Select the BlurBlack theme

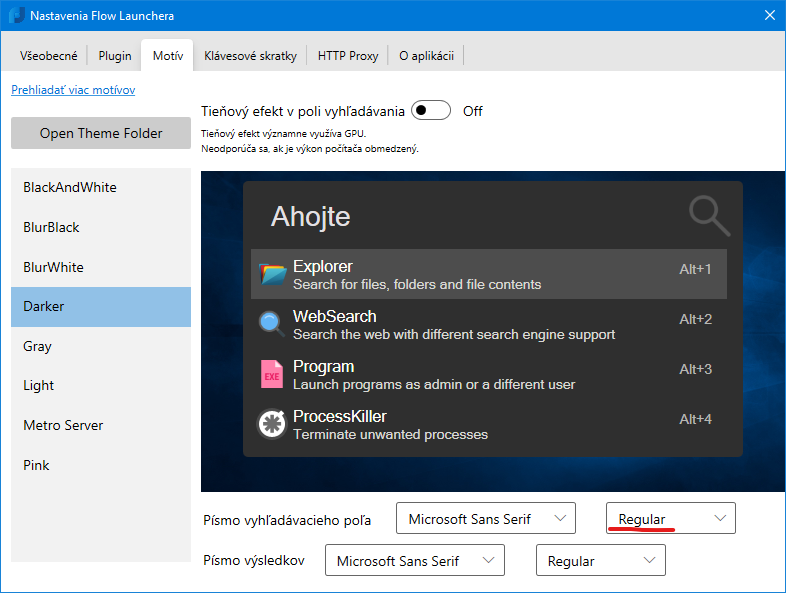[x=101, y=227]
